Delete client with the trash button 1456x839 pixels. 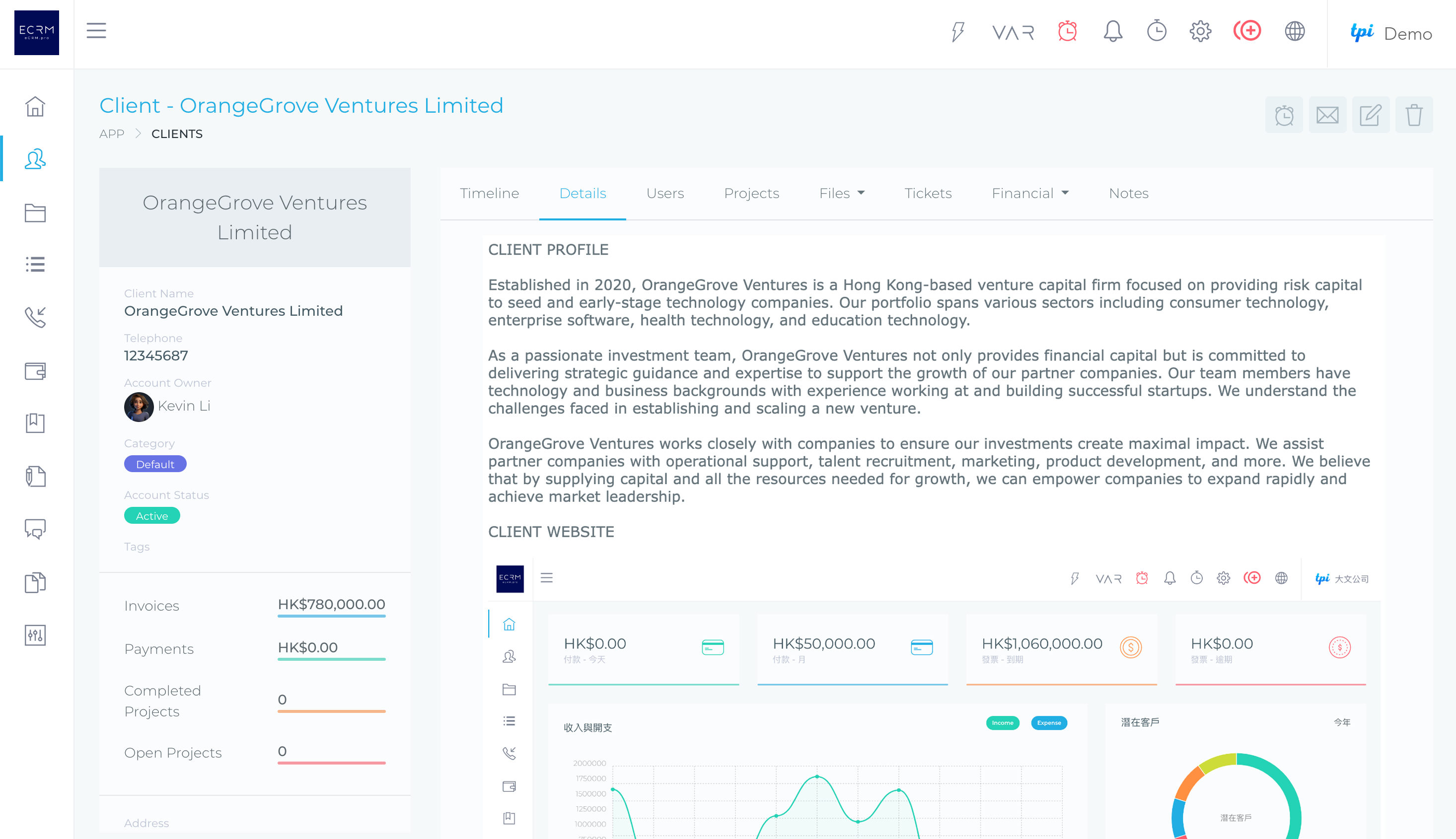click(1413, 115)
